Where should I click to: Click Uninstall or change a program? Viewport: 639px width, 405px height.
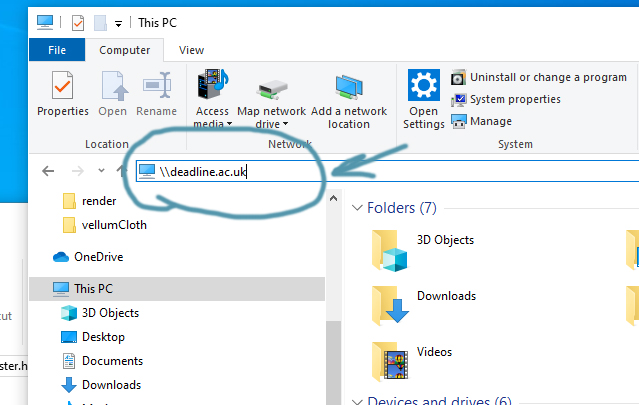539,77
